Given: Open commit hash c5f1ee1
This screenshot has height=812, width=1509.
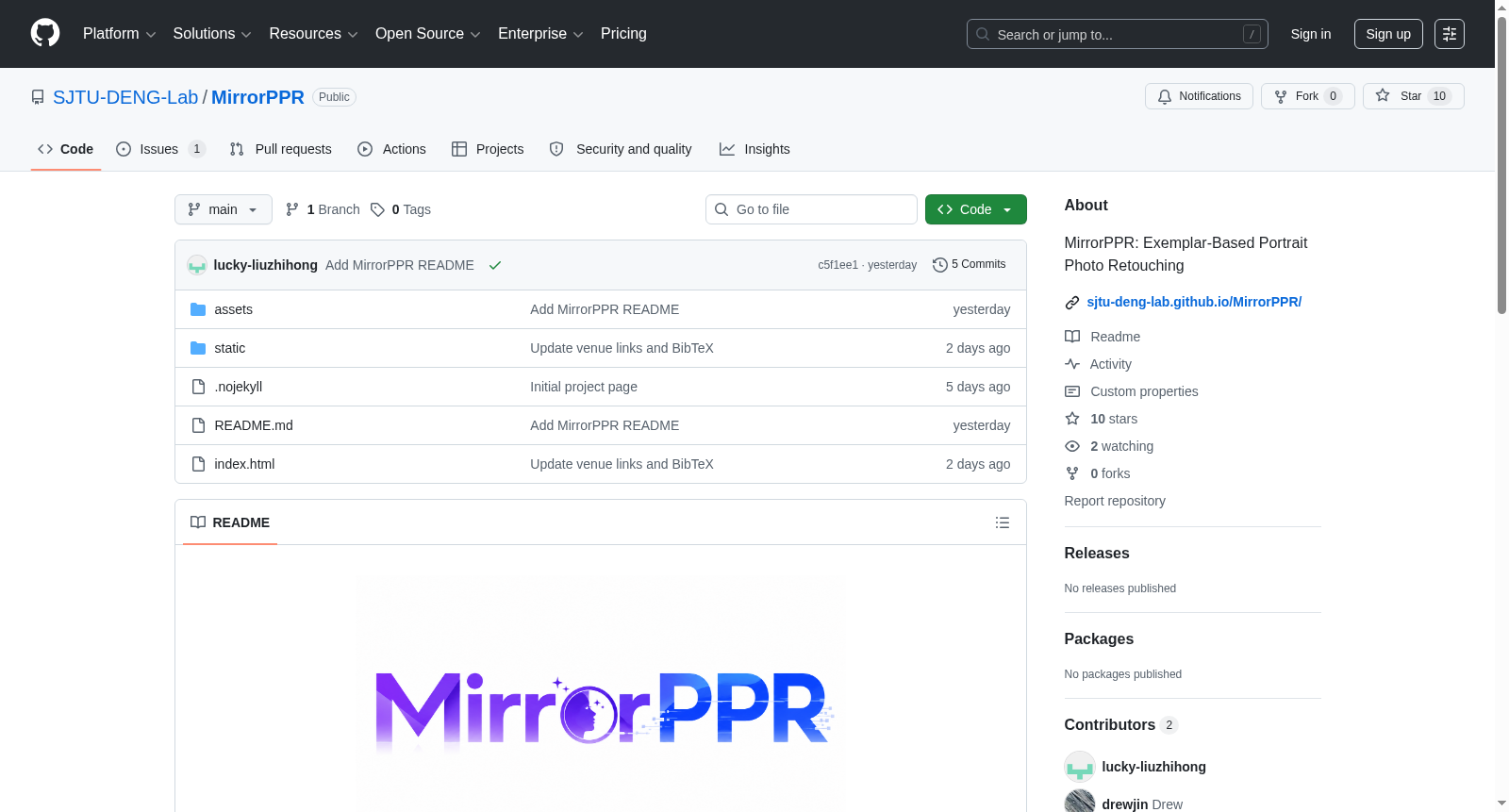Looking at the screenshot, I should pos(837,265).
